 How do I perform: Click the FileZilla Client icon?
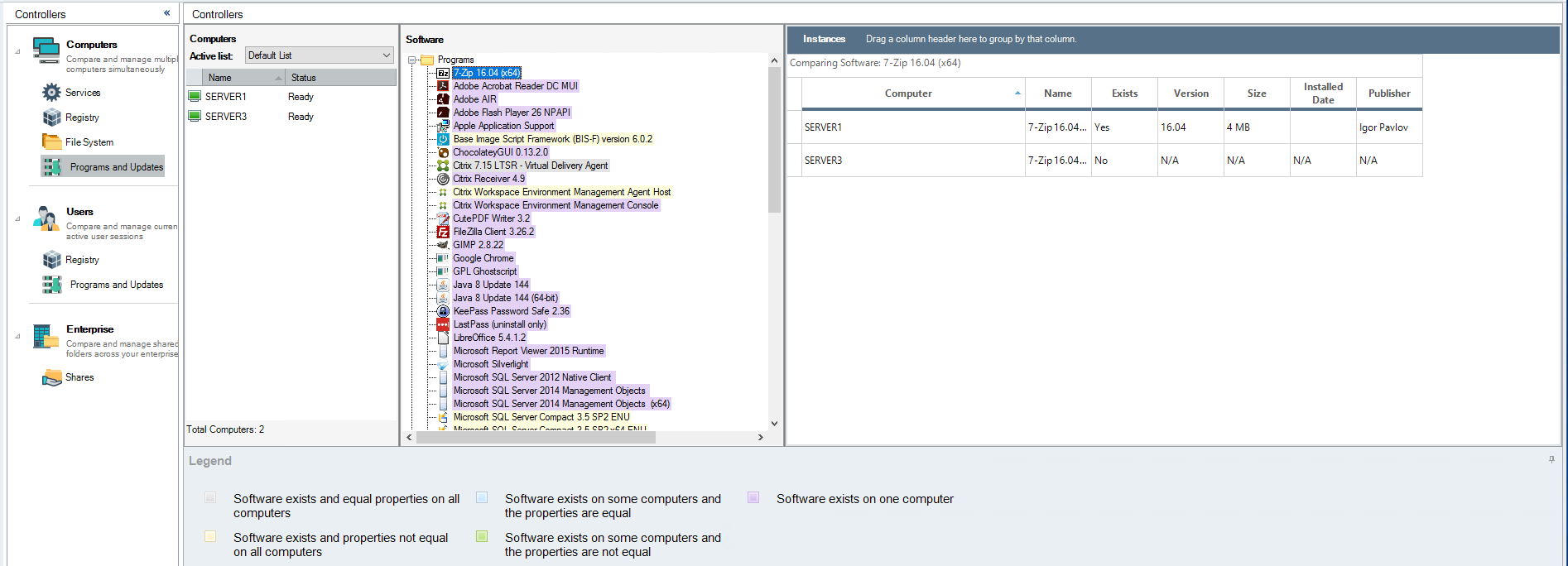point(443,232)
